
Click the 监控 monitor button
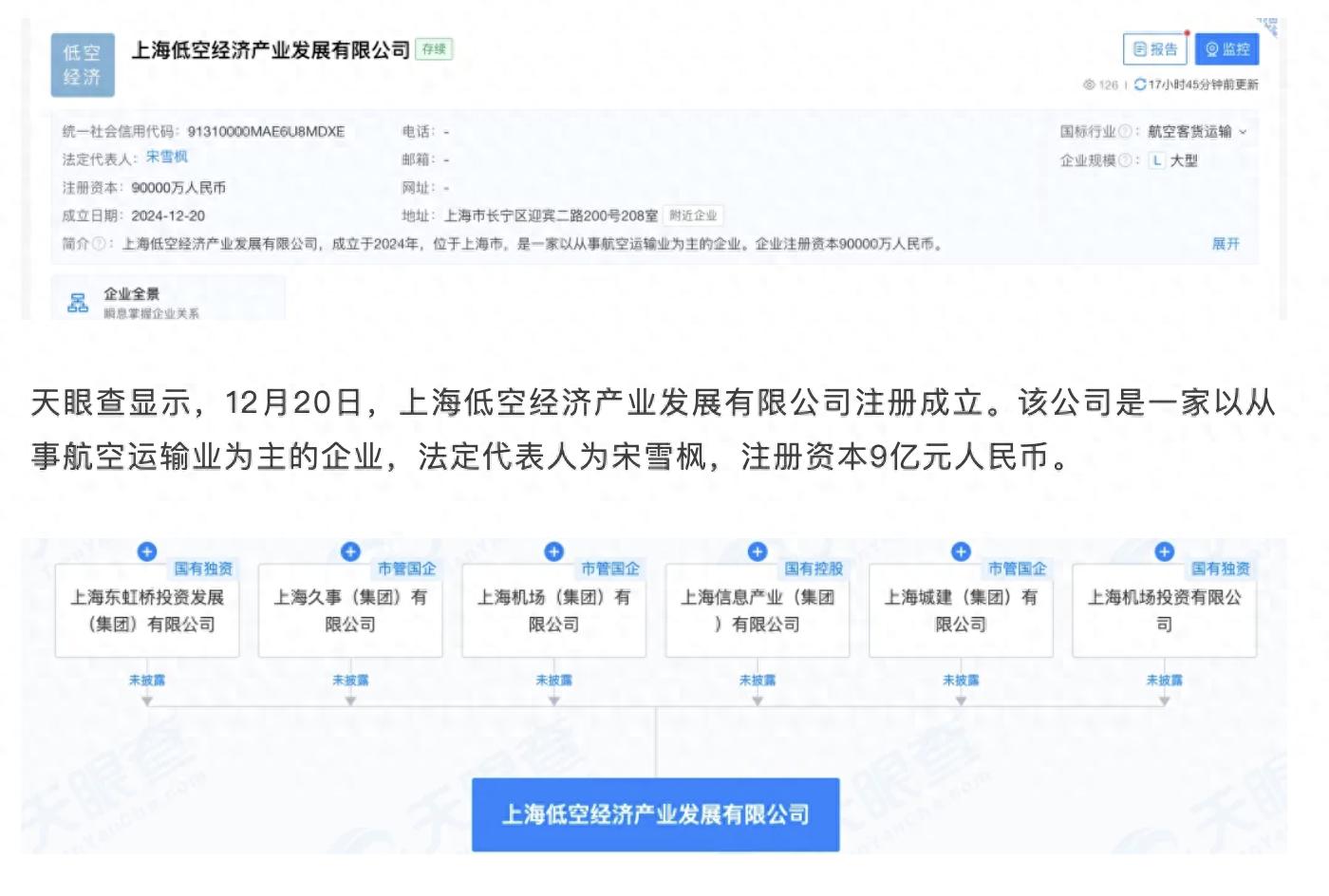click(x=1226, y=49)
